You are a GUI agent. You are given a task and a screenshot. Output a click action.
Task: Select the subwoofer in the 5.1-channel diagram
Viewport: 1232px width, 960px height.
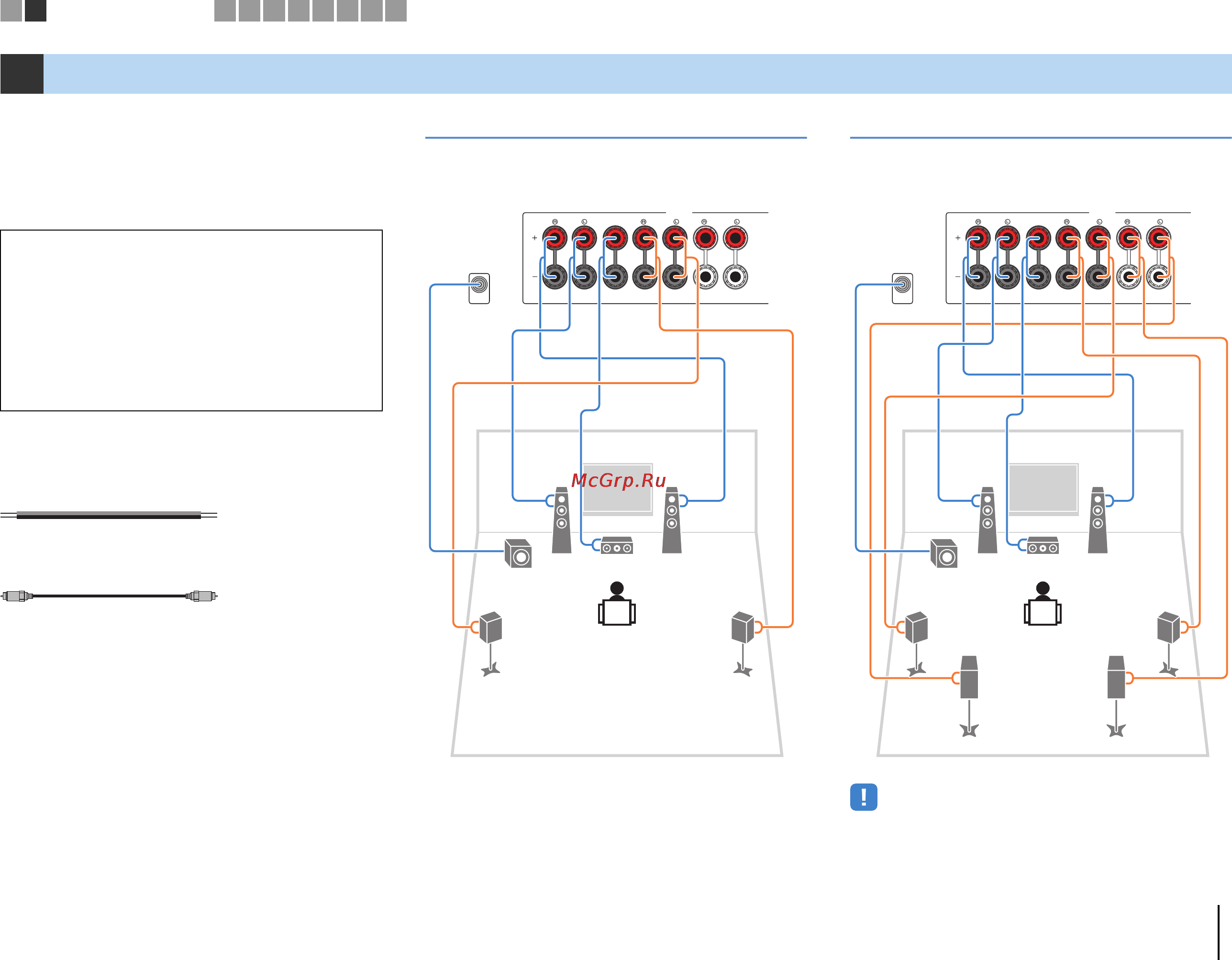coord(518,553)
